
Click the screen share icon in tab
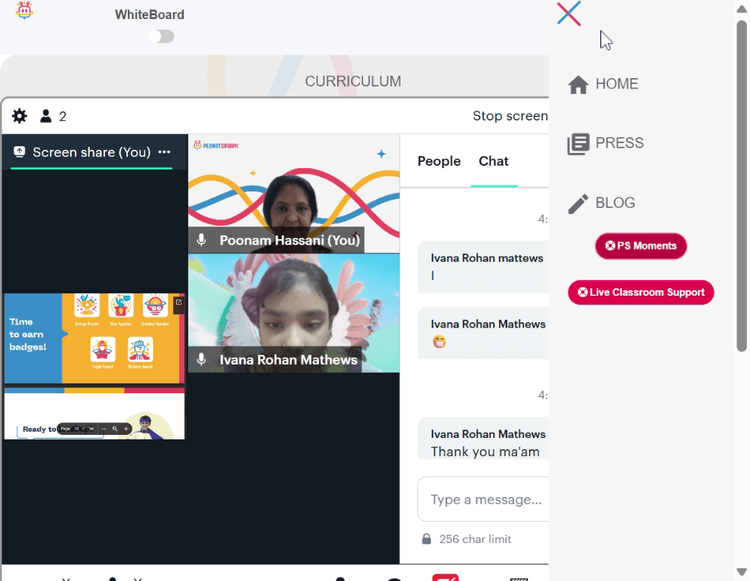point(19,152)
